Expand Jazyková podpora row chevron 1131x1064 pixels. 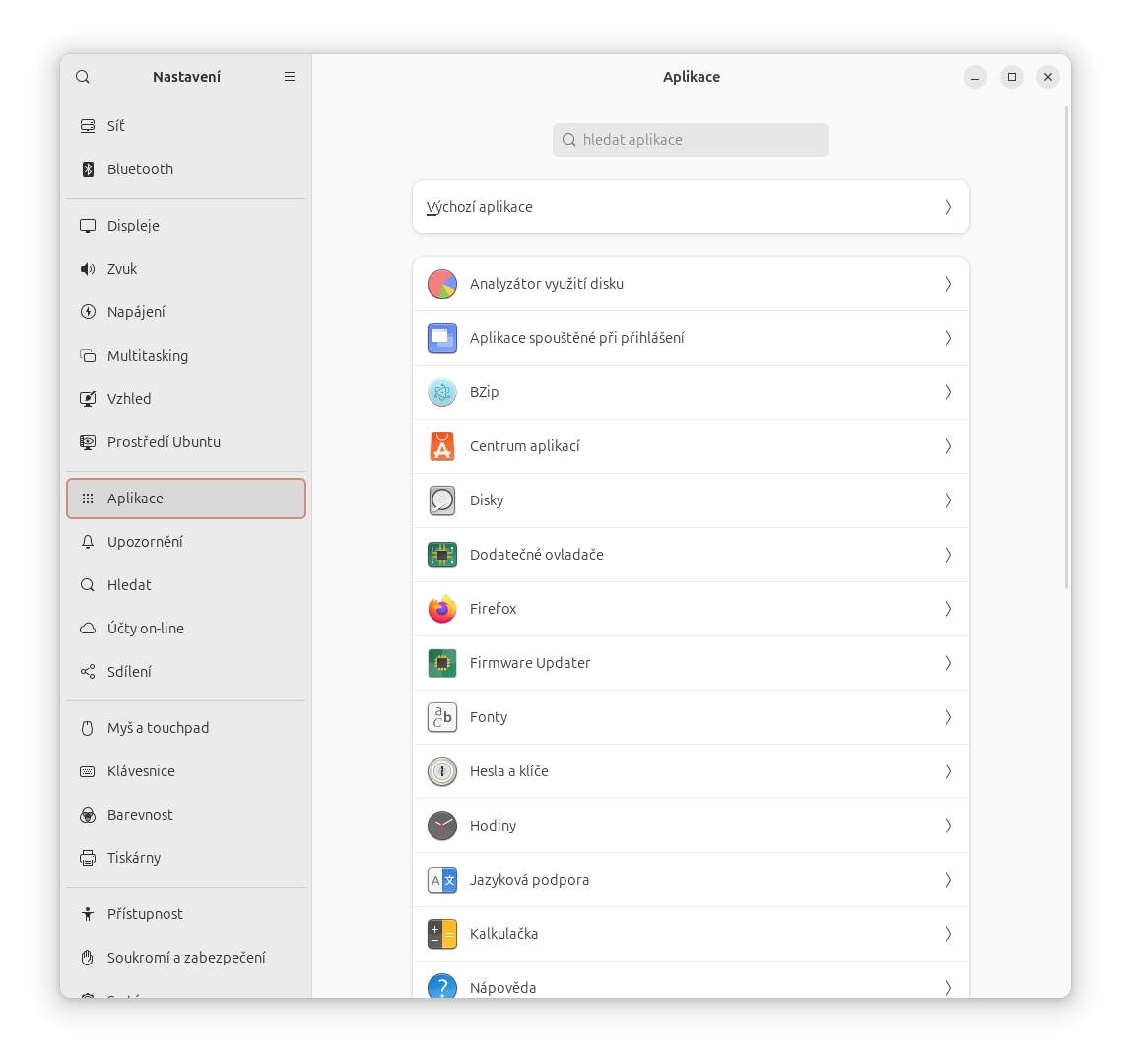(947, 880)
